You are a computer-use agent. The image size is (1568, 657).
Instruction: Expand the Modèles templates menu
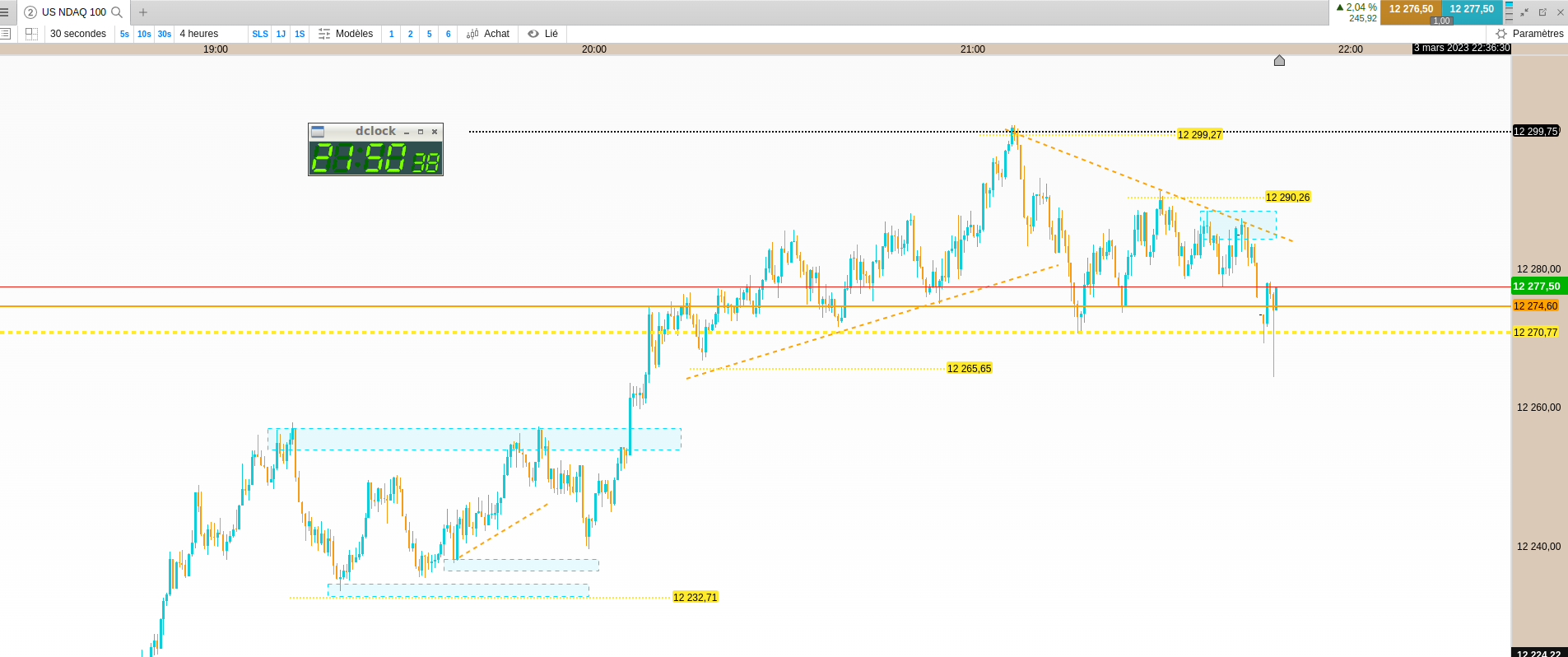coord(346,34)
